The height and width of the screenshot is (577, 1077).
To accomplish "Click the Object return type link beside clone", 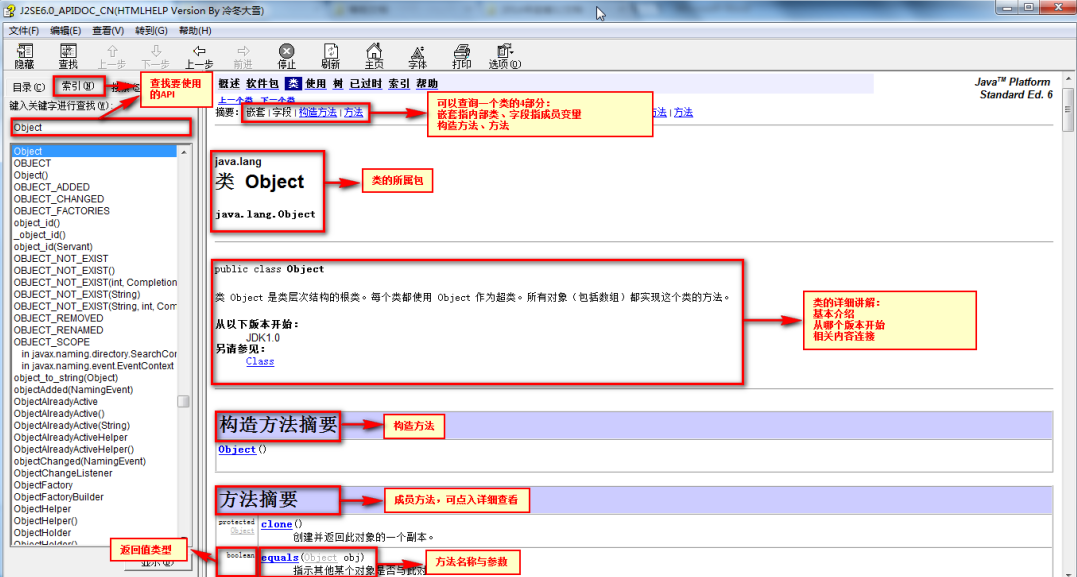I will 242,531.
